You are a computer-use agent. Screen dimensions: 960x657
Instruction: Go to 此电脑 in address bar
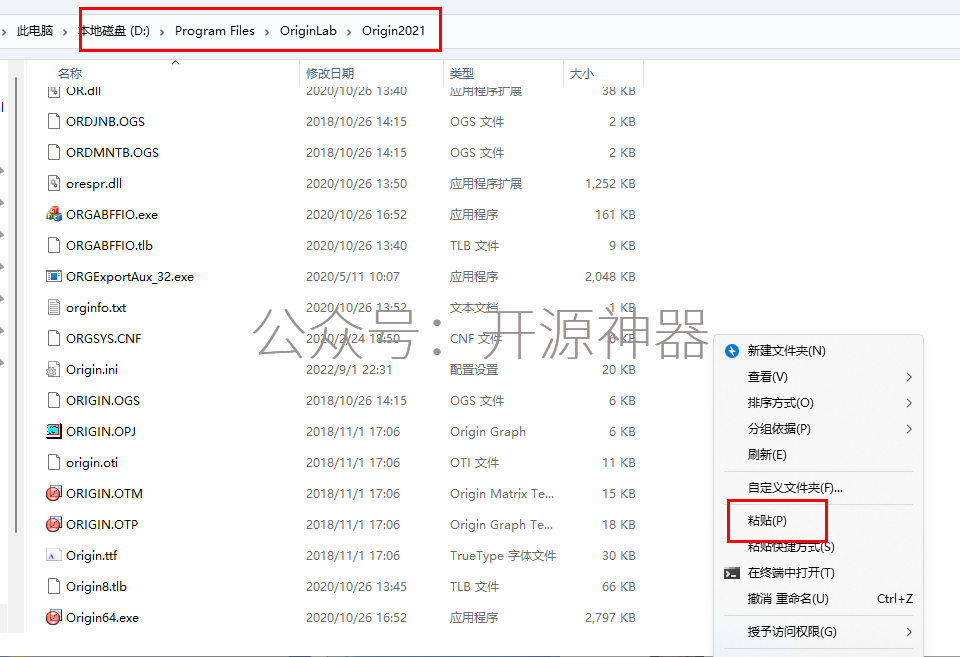tap(35, 31)
